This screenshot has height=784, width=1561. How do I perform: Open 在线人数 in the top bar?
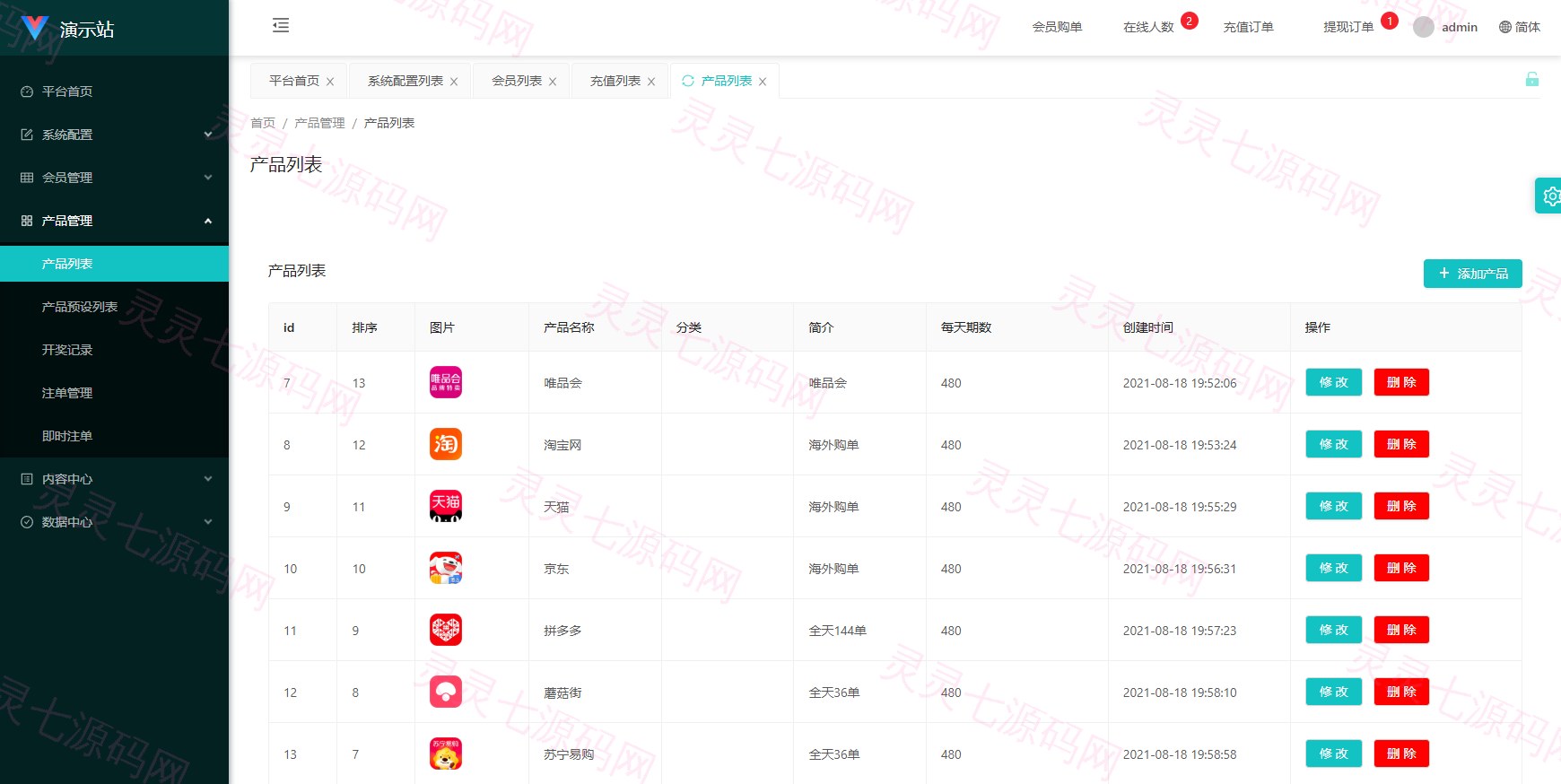(1148, 27)
